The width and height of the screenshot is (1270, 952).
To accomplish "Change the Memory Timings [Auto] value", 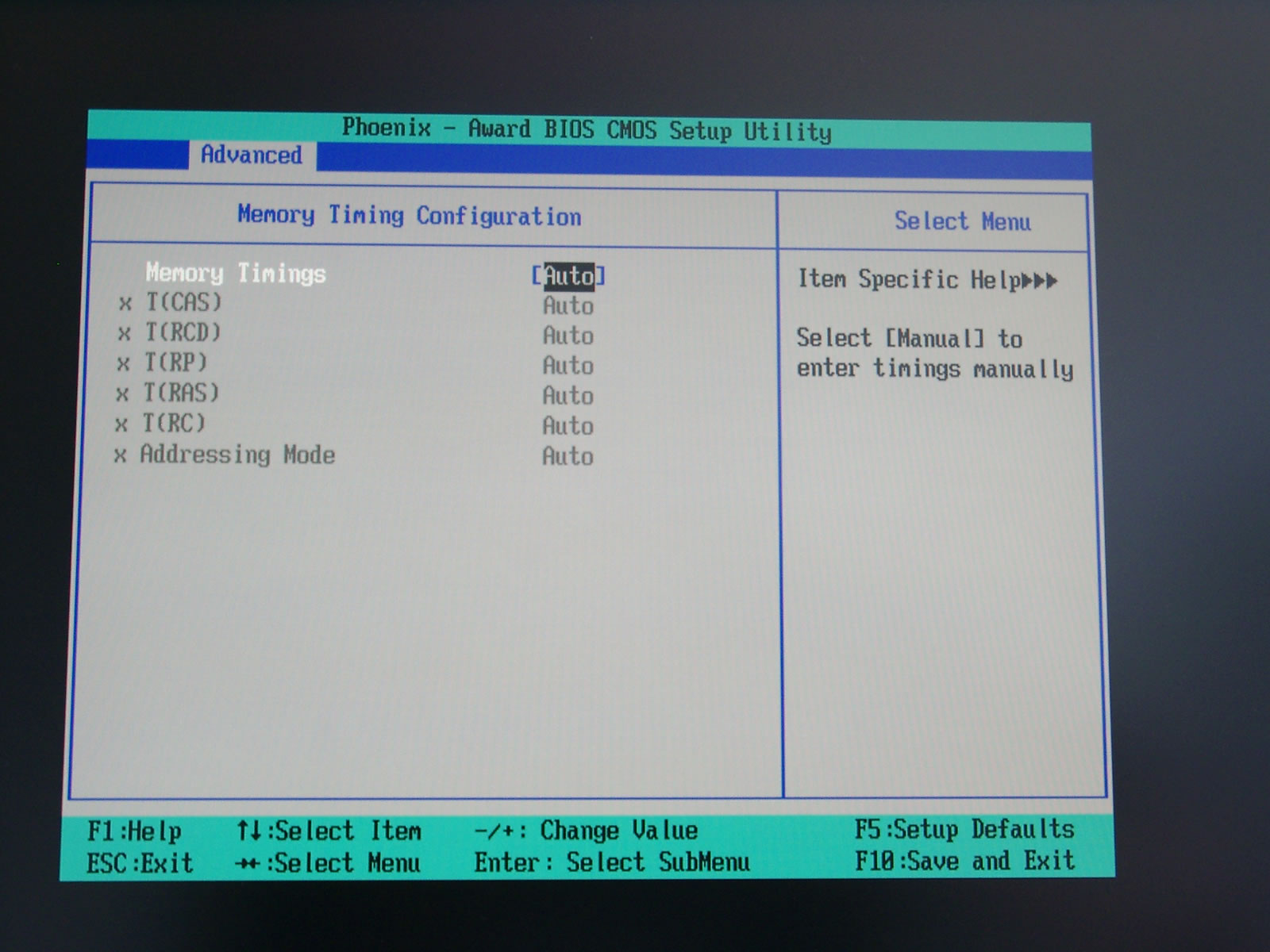I will click(x=568, y=275).
